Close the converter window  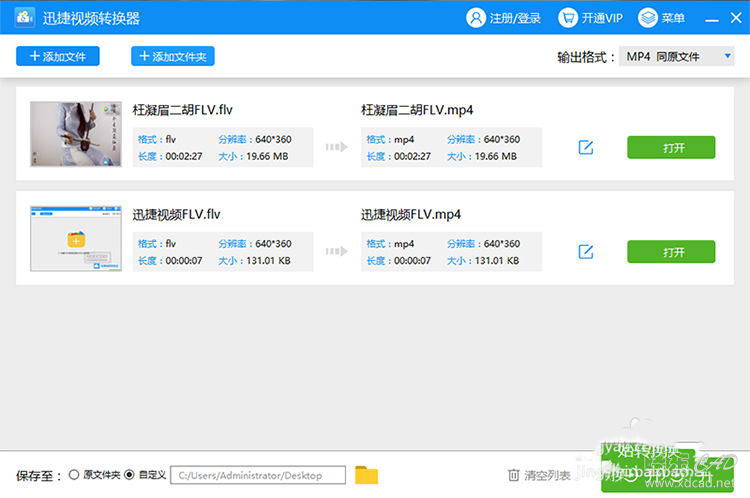coord(736,18)
